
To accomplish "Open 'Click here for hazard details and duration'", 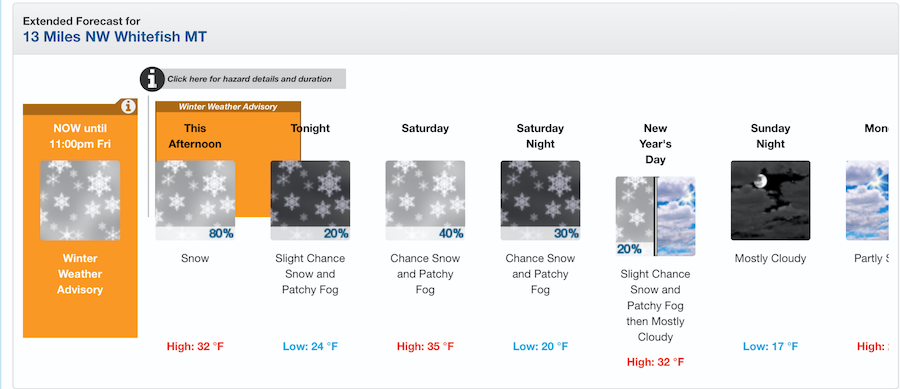I will pyautogui.click(x=250, y=79).
